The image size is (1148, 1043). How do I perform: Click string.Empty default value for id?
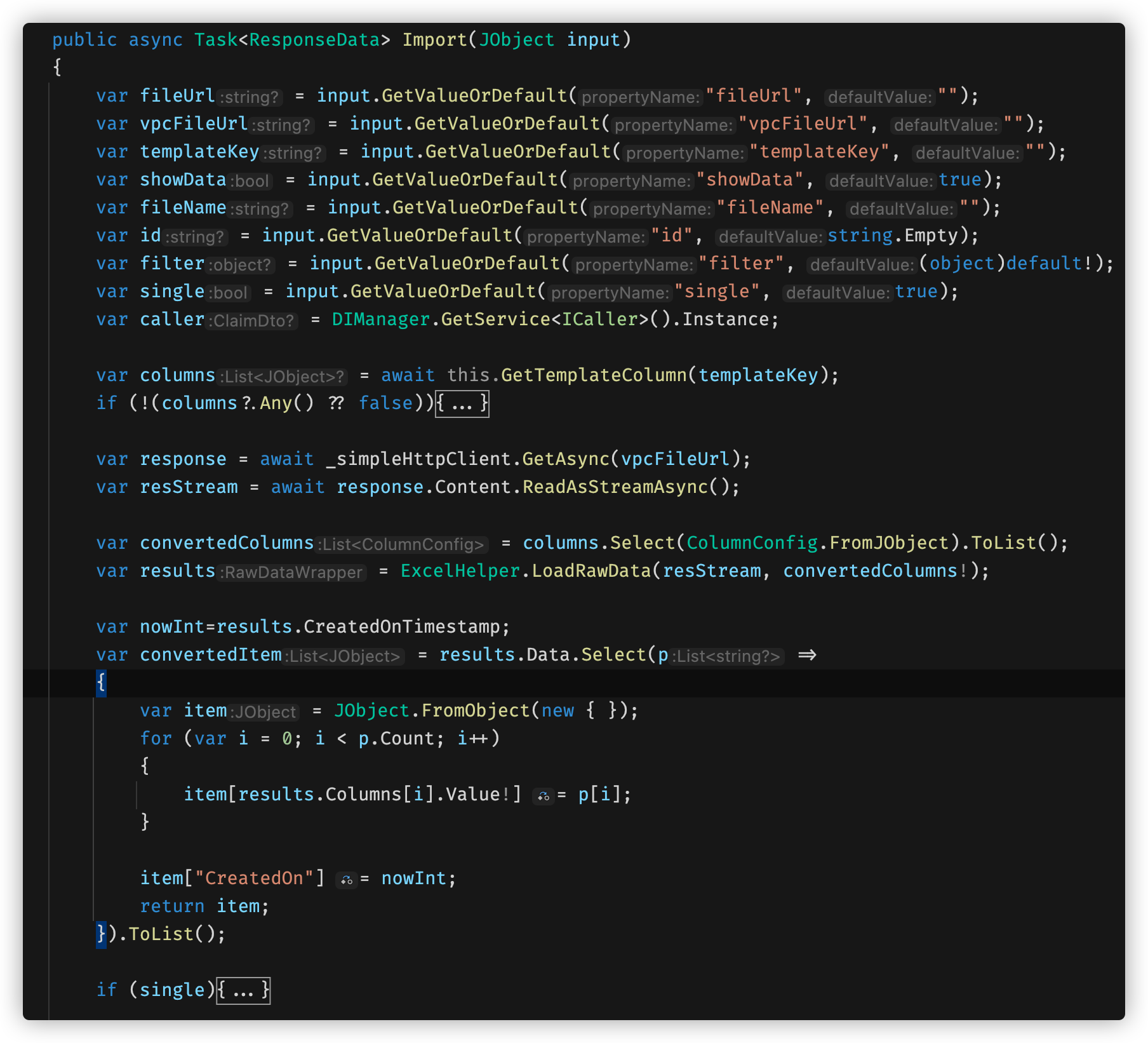point(893,235)
